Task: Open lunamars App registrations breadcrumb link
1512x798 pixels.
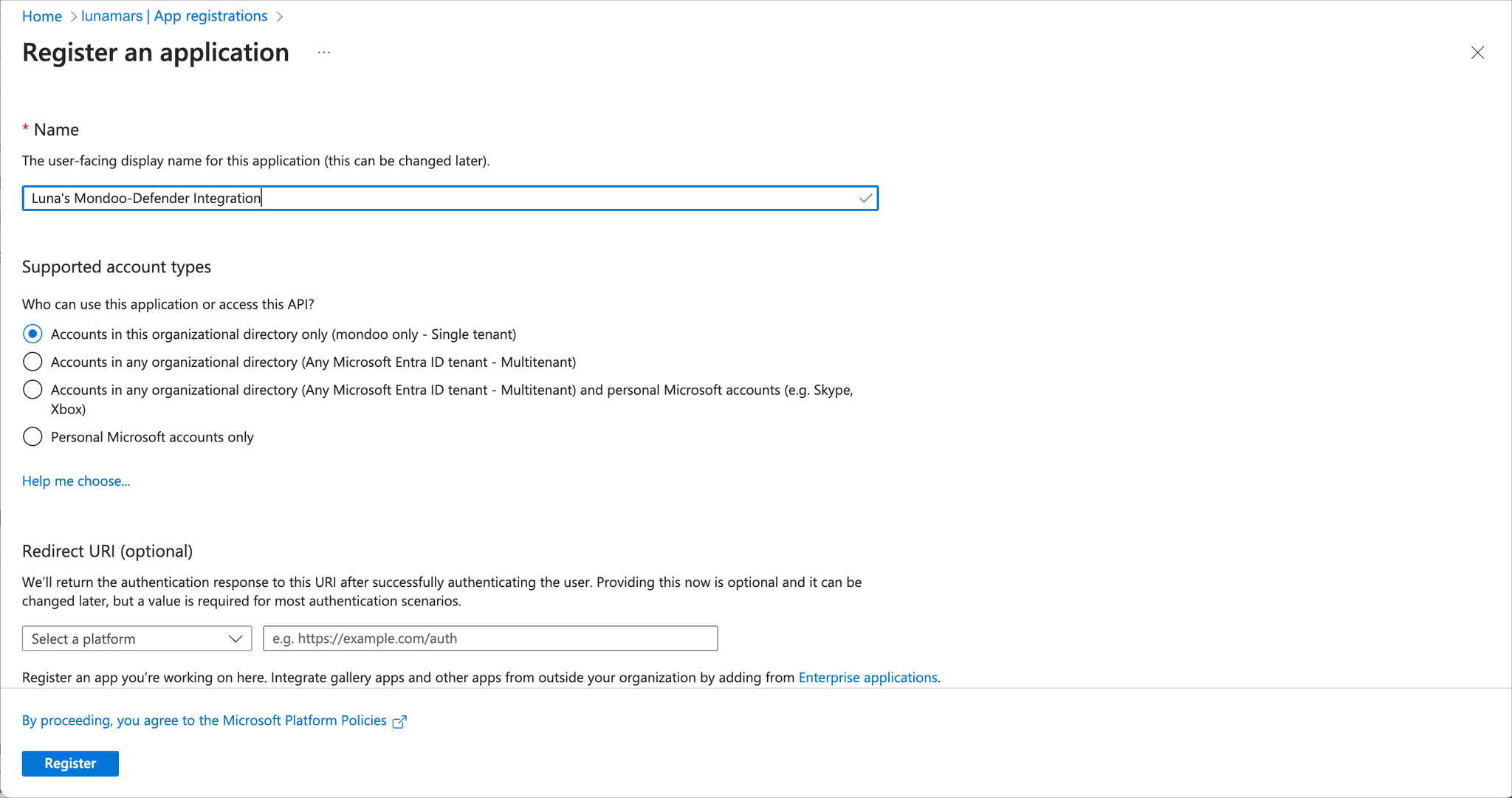Action: (x=174, y=16)
